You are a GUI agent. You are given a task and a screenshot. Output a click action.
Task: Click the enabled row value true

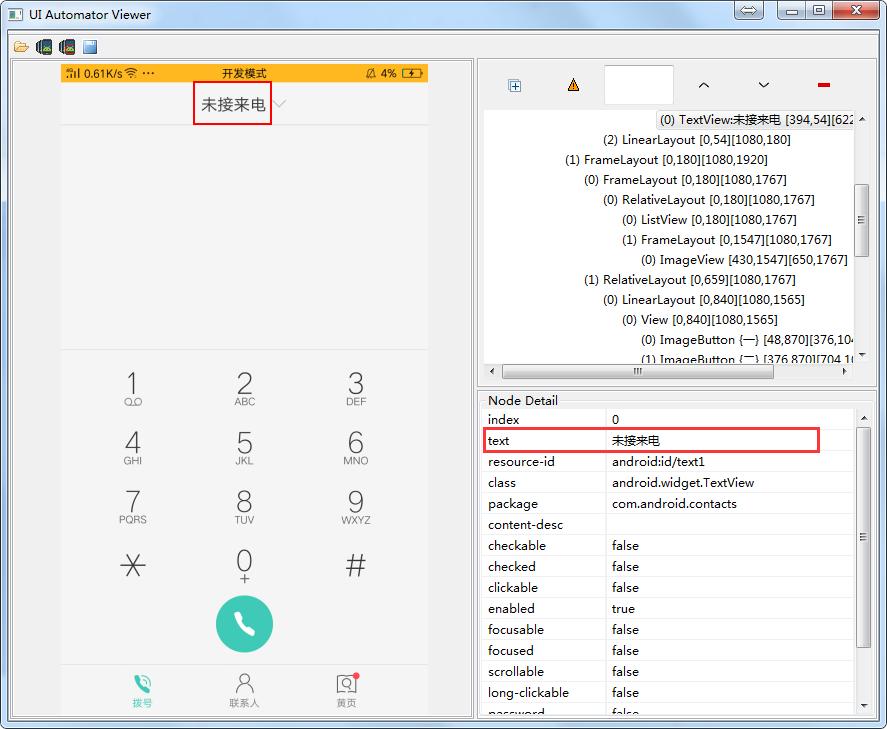point(623,609)
